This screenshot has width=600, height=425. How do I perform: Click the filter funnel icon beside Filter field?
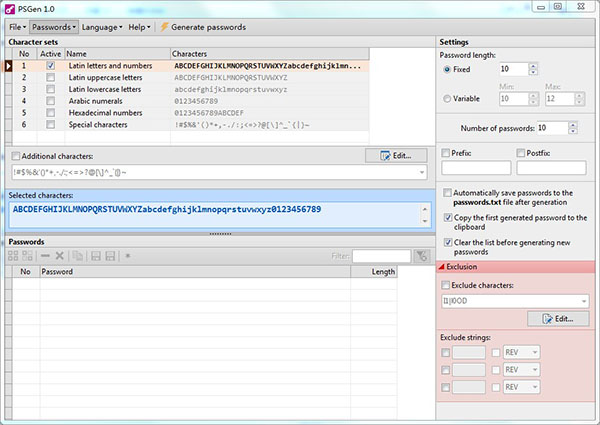[422, 257]
